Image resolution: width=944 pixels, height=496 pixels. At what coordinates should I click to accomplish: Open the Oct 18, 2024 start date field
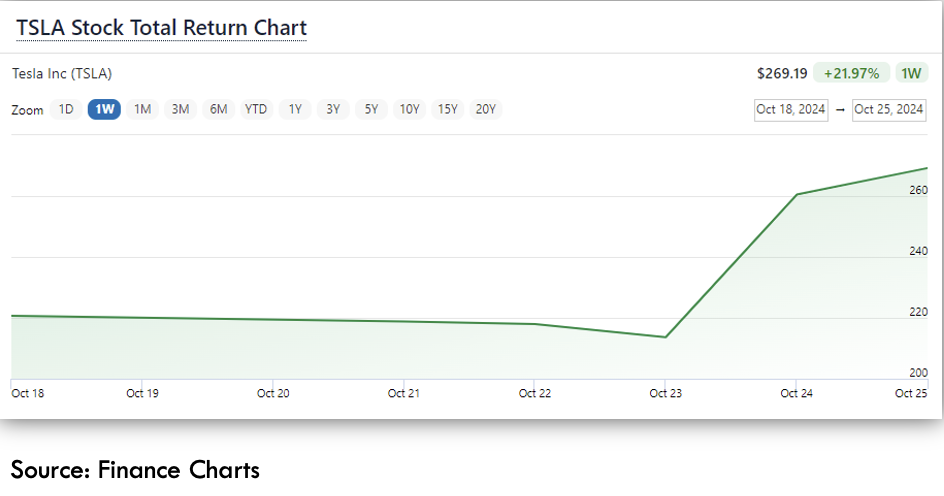pyautogui.click(x=790, y=110)
